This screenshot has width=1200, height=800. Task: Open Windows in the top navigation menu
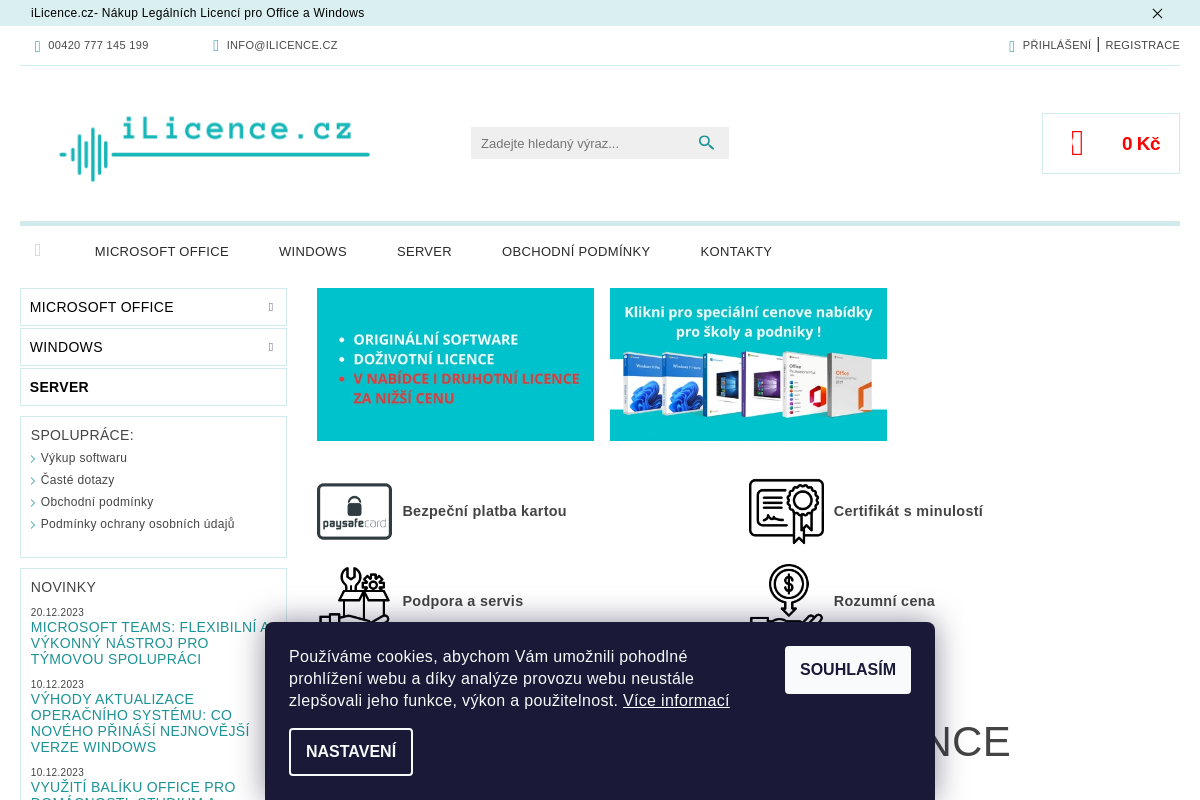(312, 252)
